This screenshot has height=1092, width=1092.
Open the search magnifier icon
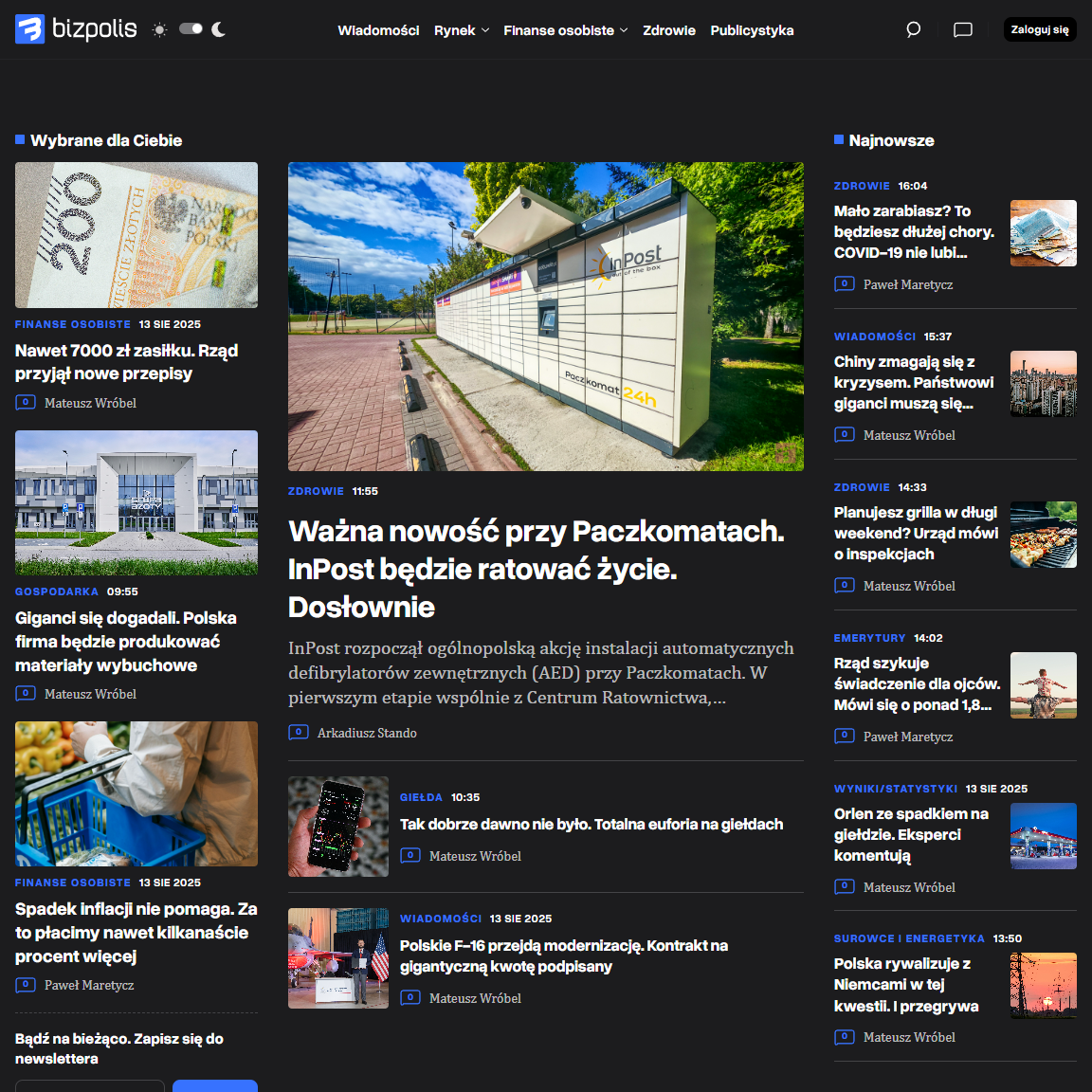point(913,29)
